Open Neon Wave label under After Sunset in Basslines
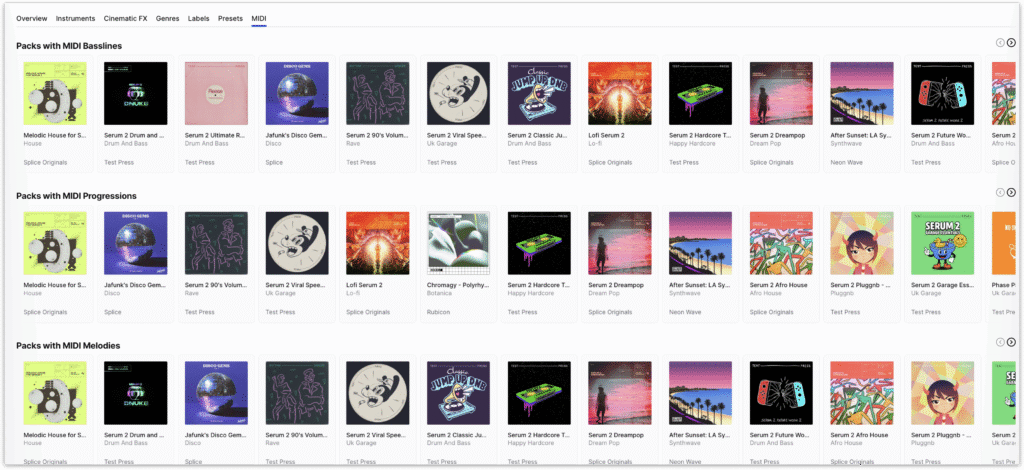The height and width of the screenshot is (470, 1024). click(x=847, y=163)
